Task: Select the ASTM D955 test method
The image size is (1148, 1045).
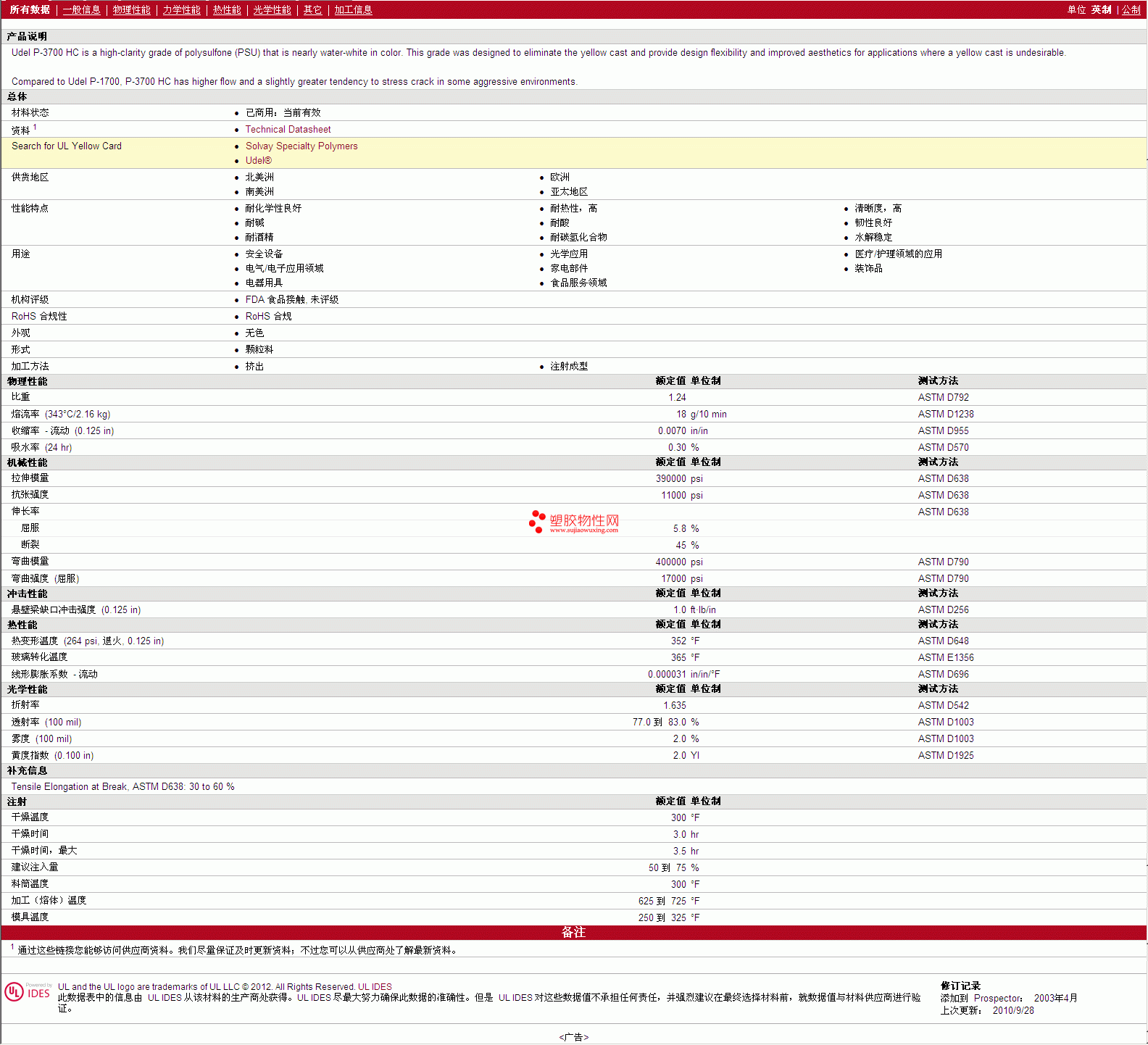Action: click(x=943, y=430)
